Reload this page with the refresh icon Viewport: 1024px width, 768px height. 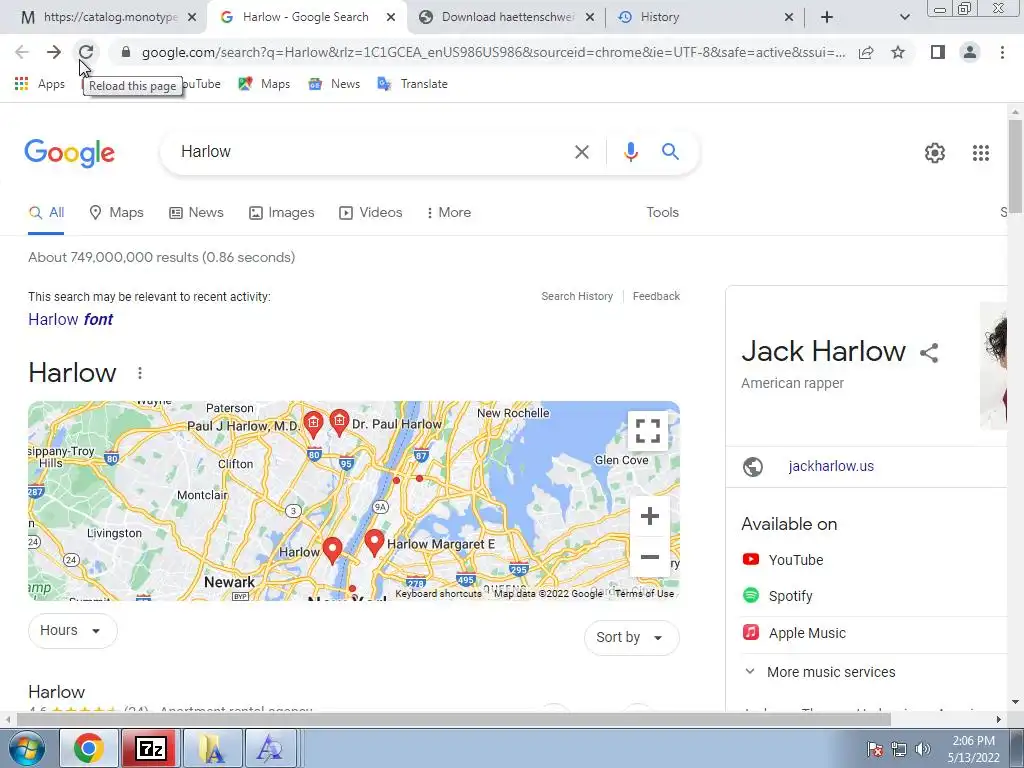86,52
